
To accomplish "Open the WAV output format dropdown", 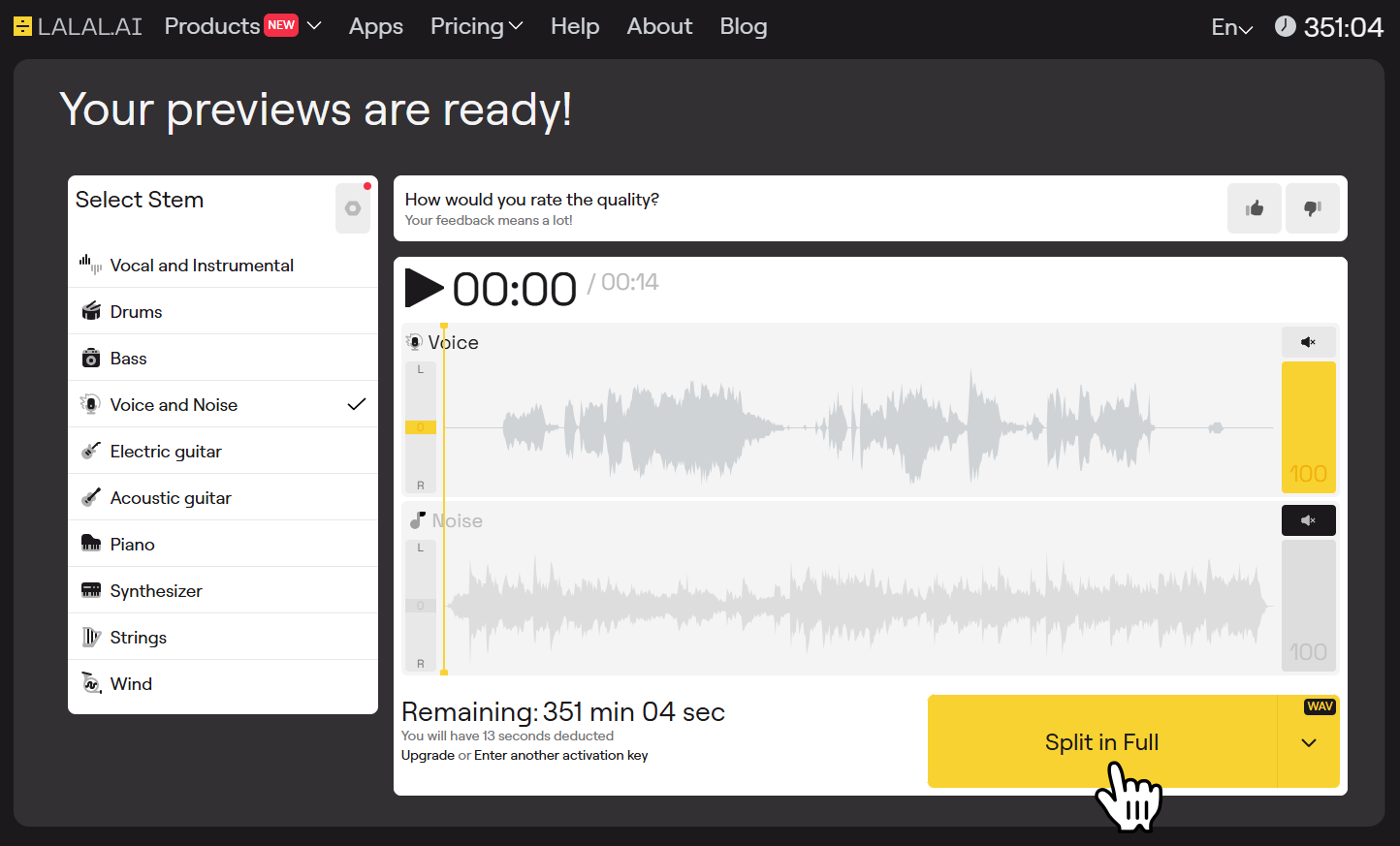I will (1308, 742).
